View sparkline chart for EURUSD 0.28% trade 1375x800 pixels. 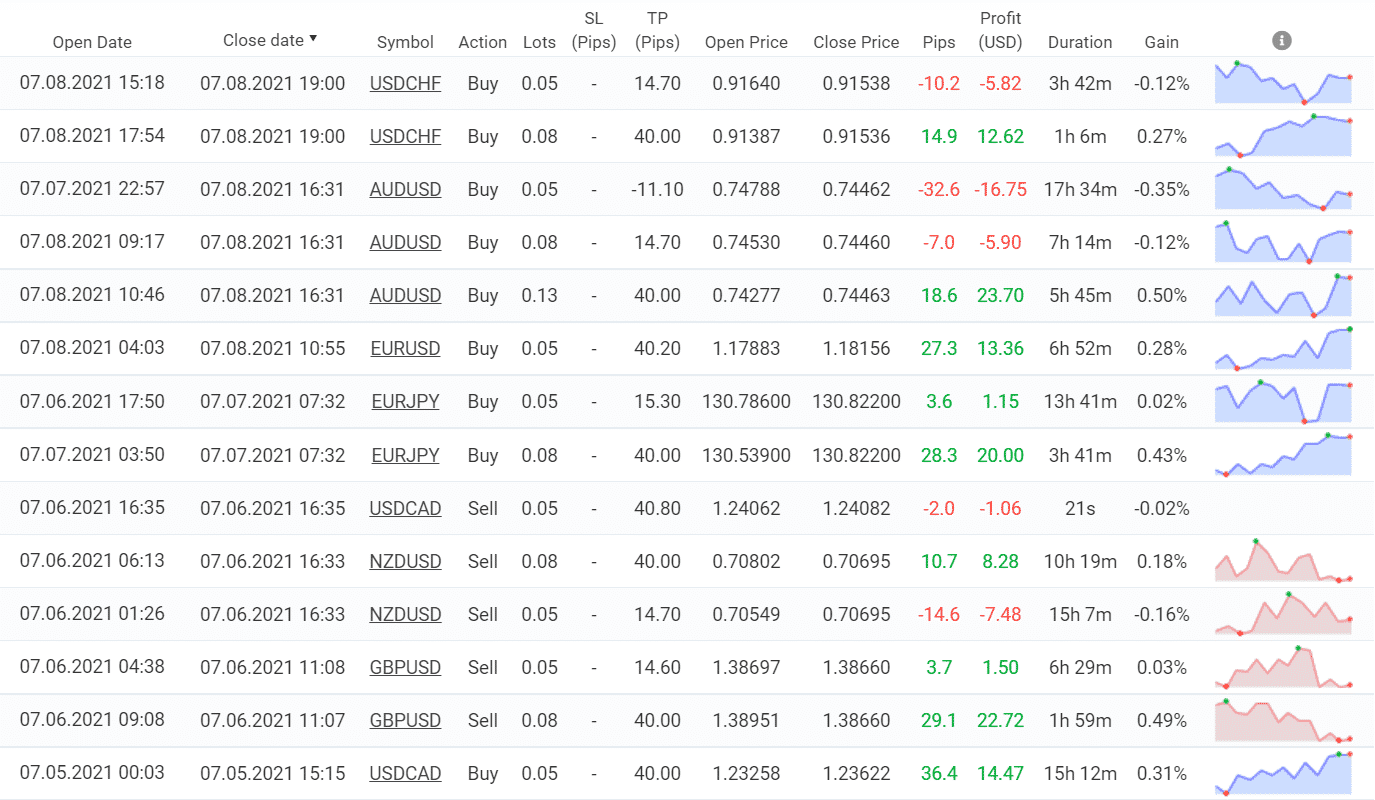(x=1283, y=348)
